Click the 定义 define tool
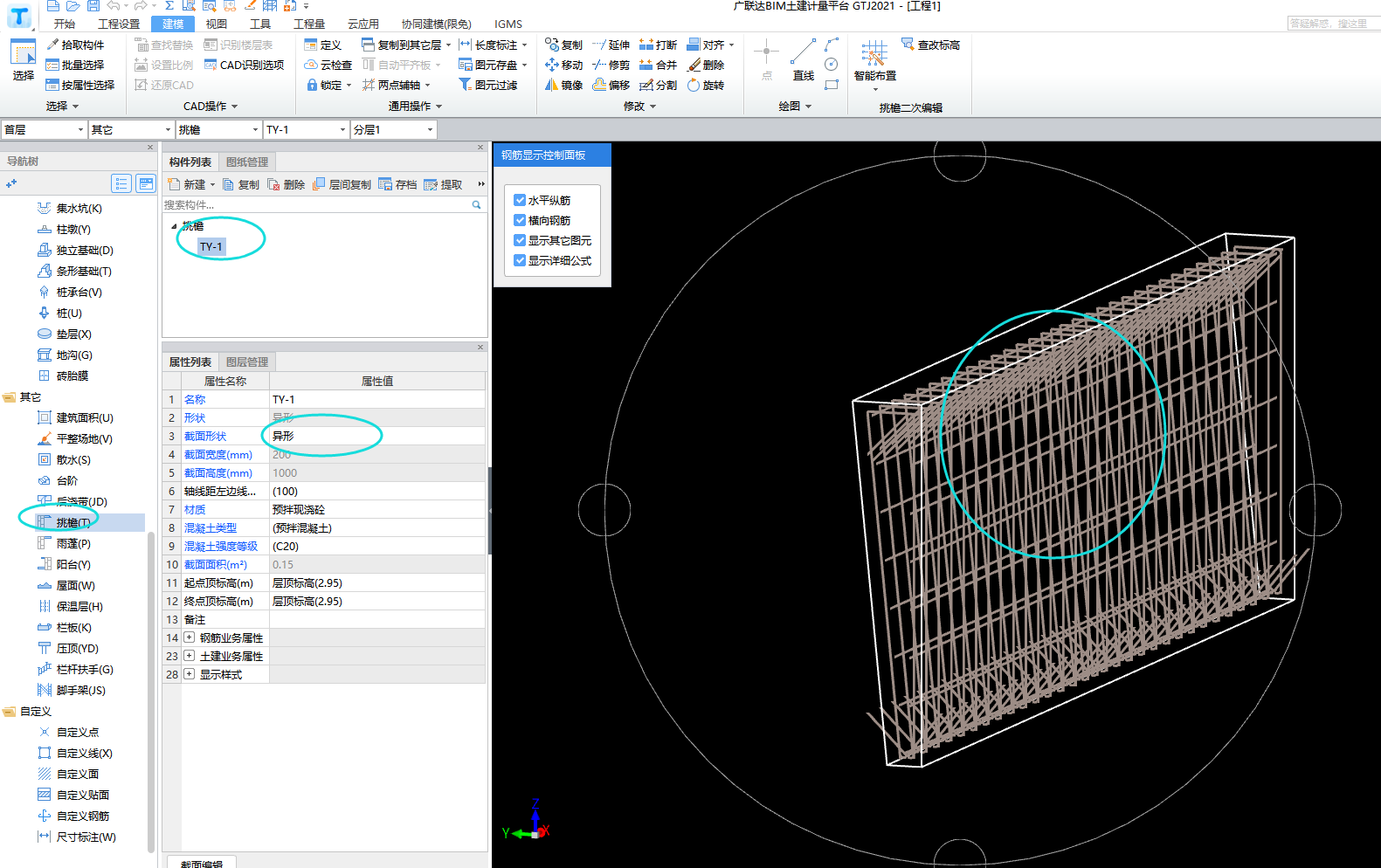1381x868 pixels. pos(322,45)
